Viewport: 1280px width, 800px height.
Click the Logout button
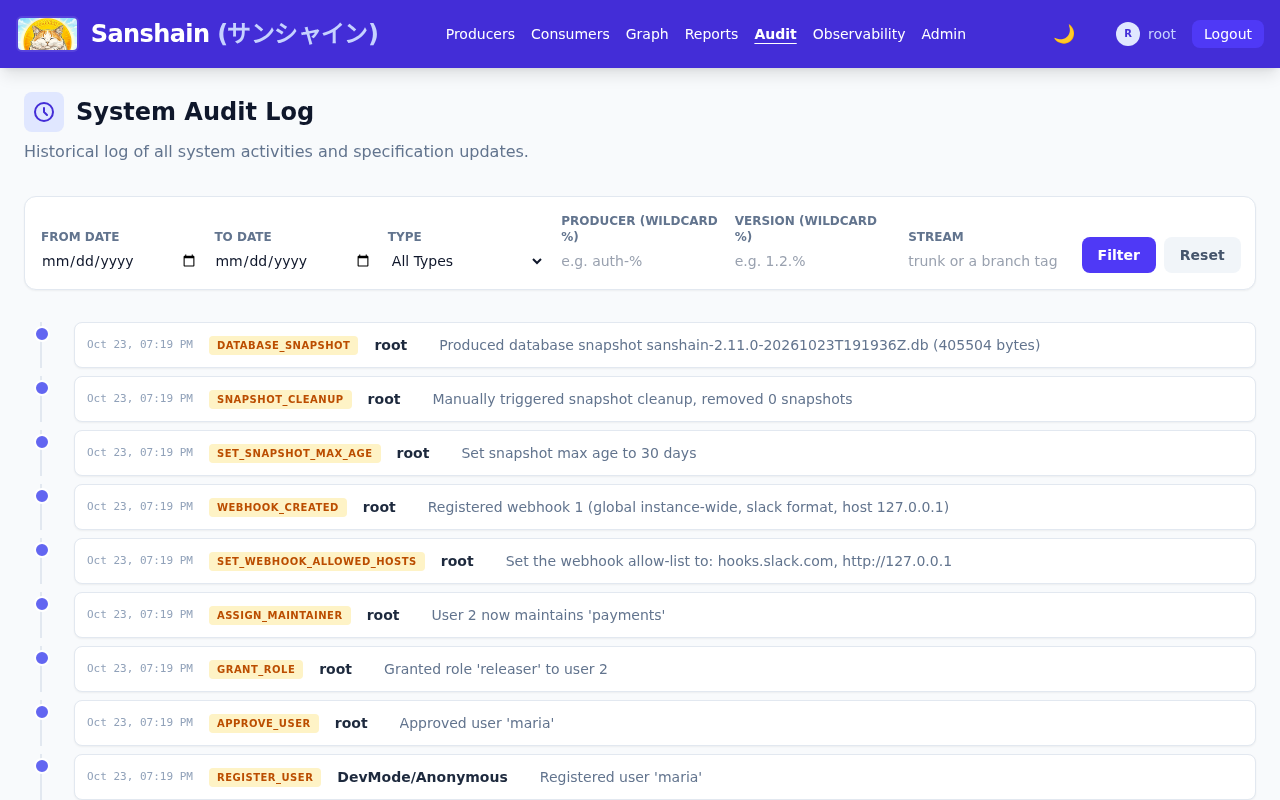[x=1228, y=34]
